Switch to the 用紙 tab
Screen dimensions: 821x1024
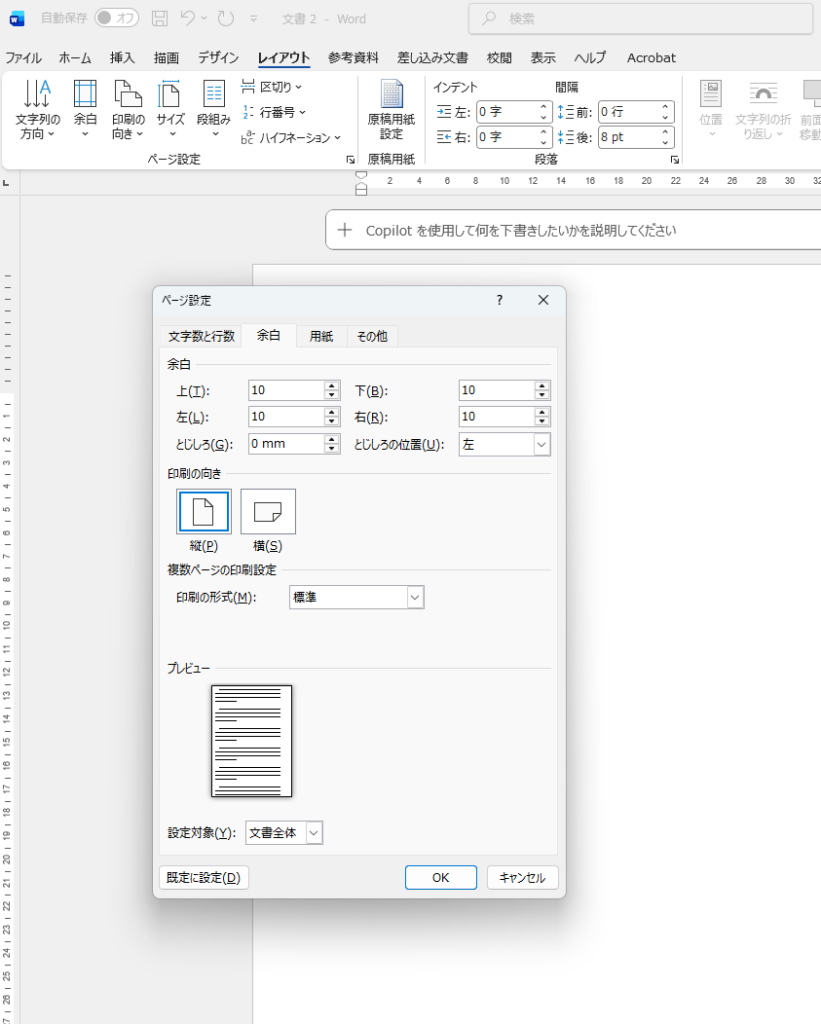point(321,337)
